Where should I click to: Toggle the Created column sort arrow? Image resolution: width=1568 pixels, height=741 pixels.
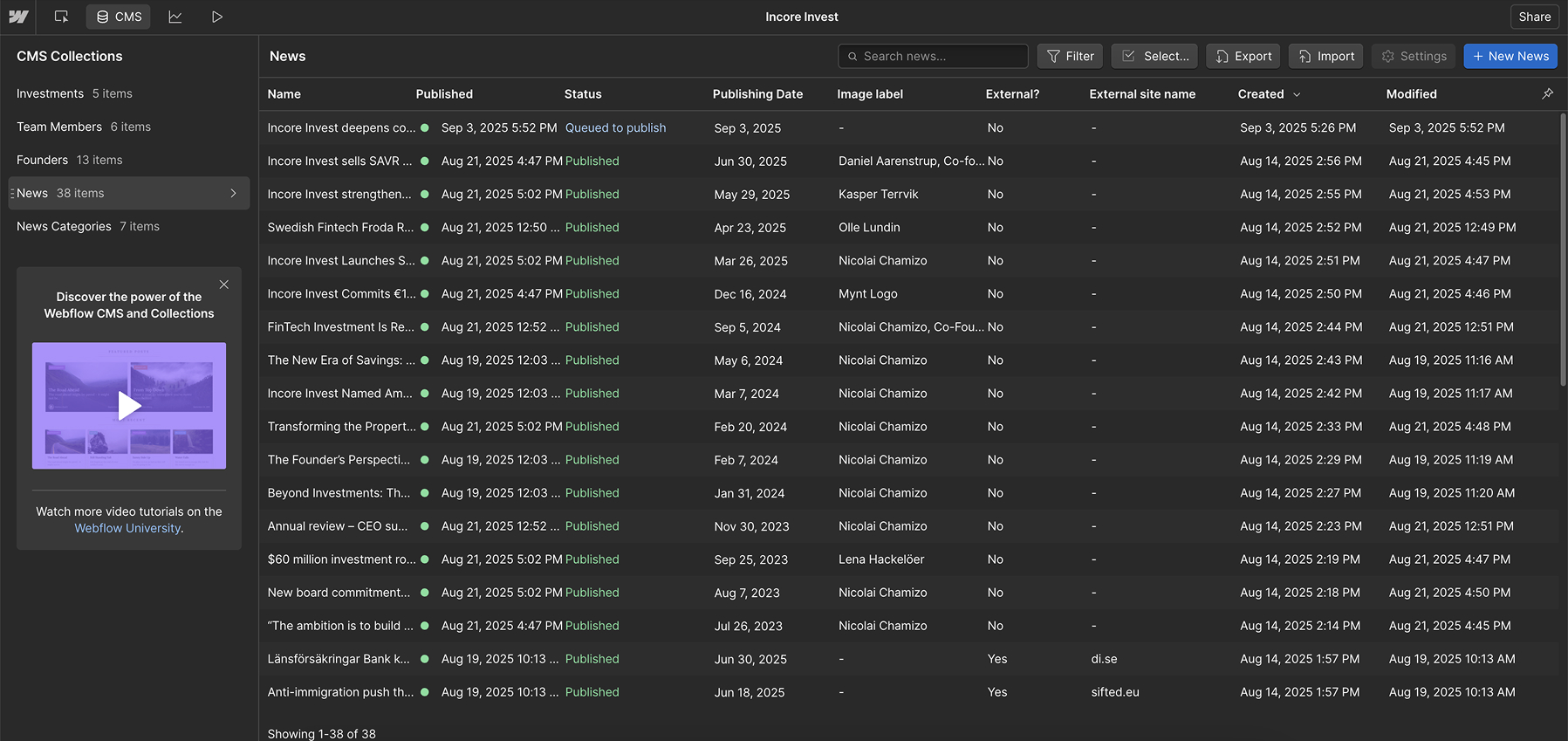(x=1297, y=94)
